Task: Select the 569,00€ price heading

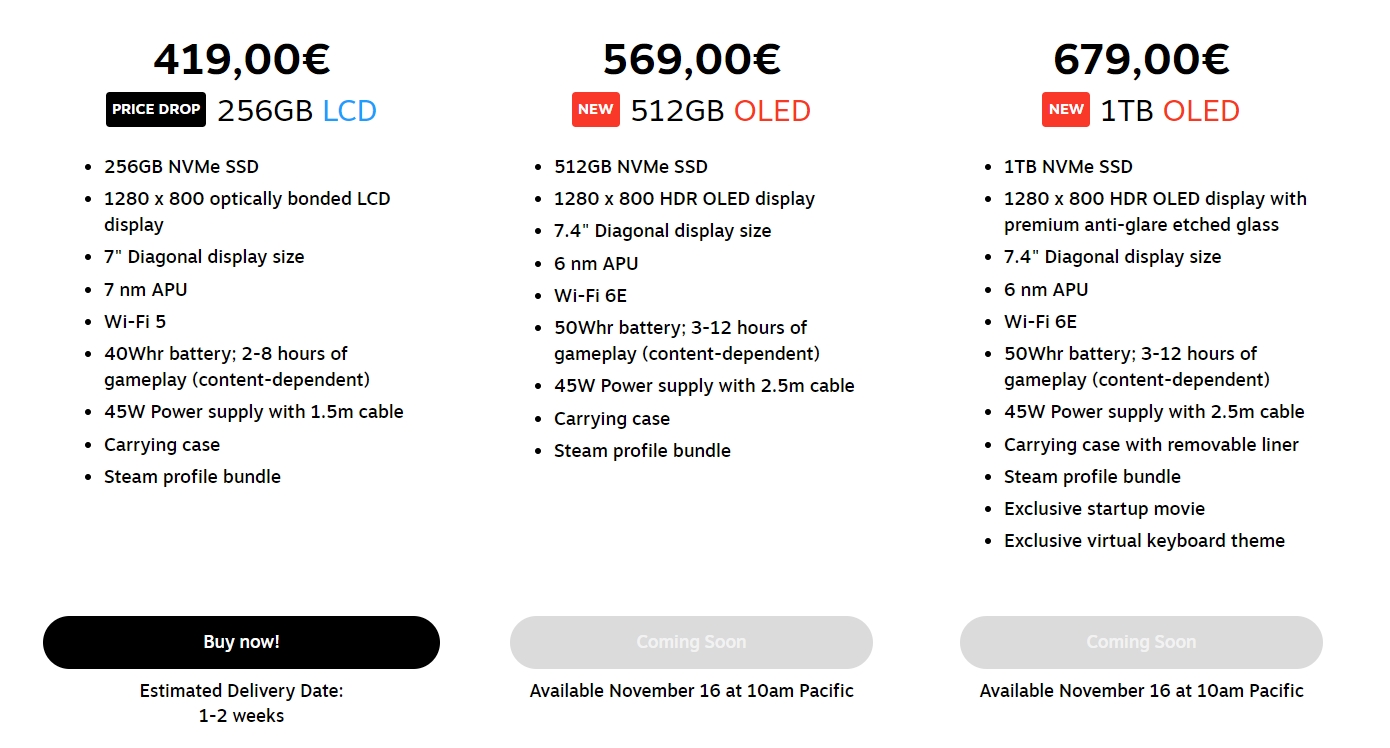Action: click(691, 60)
